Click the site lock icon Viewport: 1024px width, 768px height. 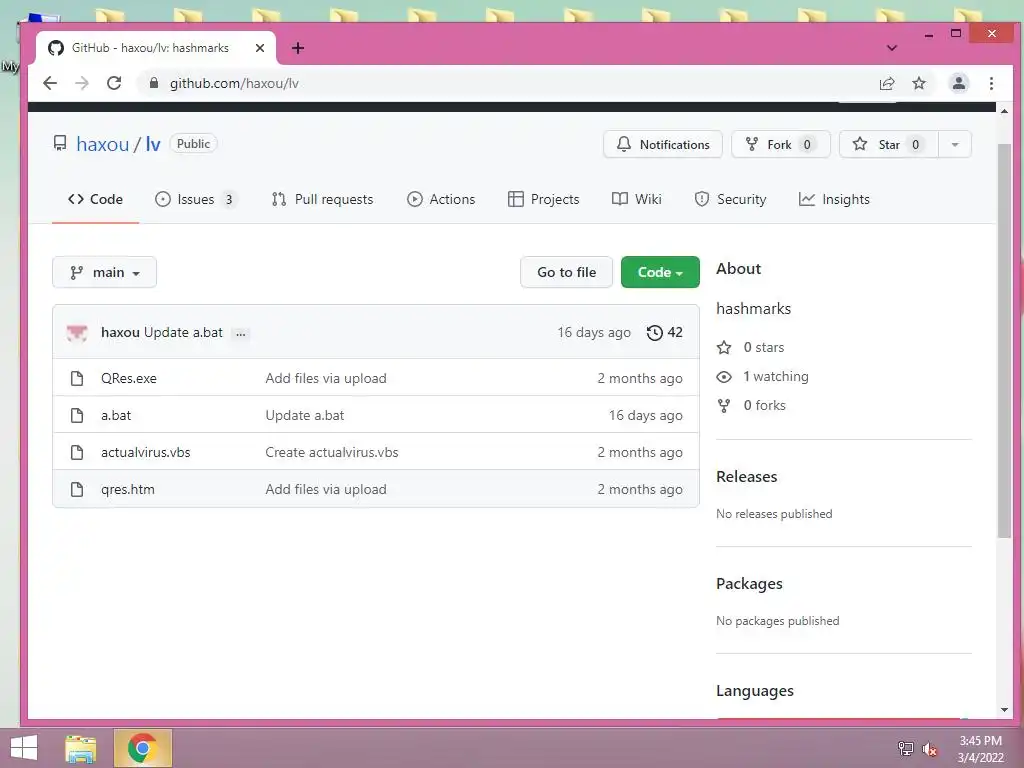coord(154,83)
